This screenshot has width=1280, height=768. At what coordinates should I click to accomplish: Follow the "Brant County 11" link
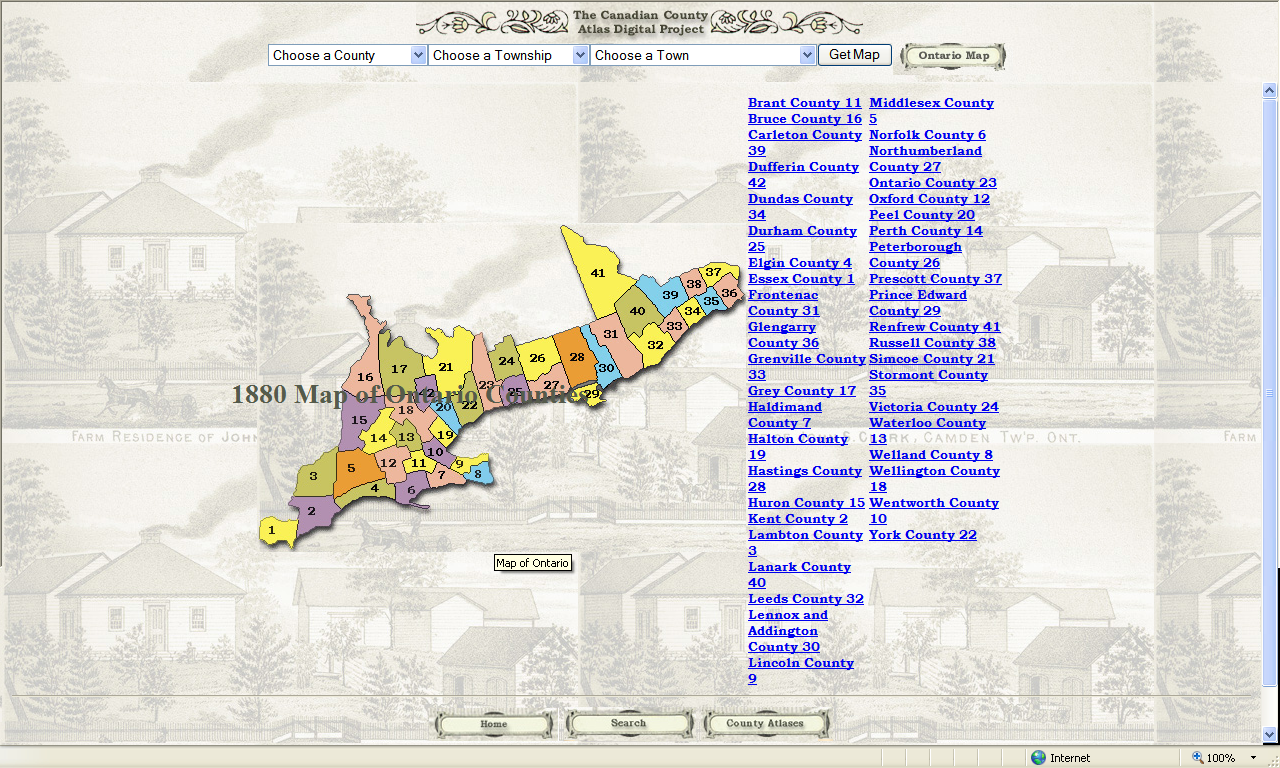(804, 102)
